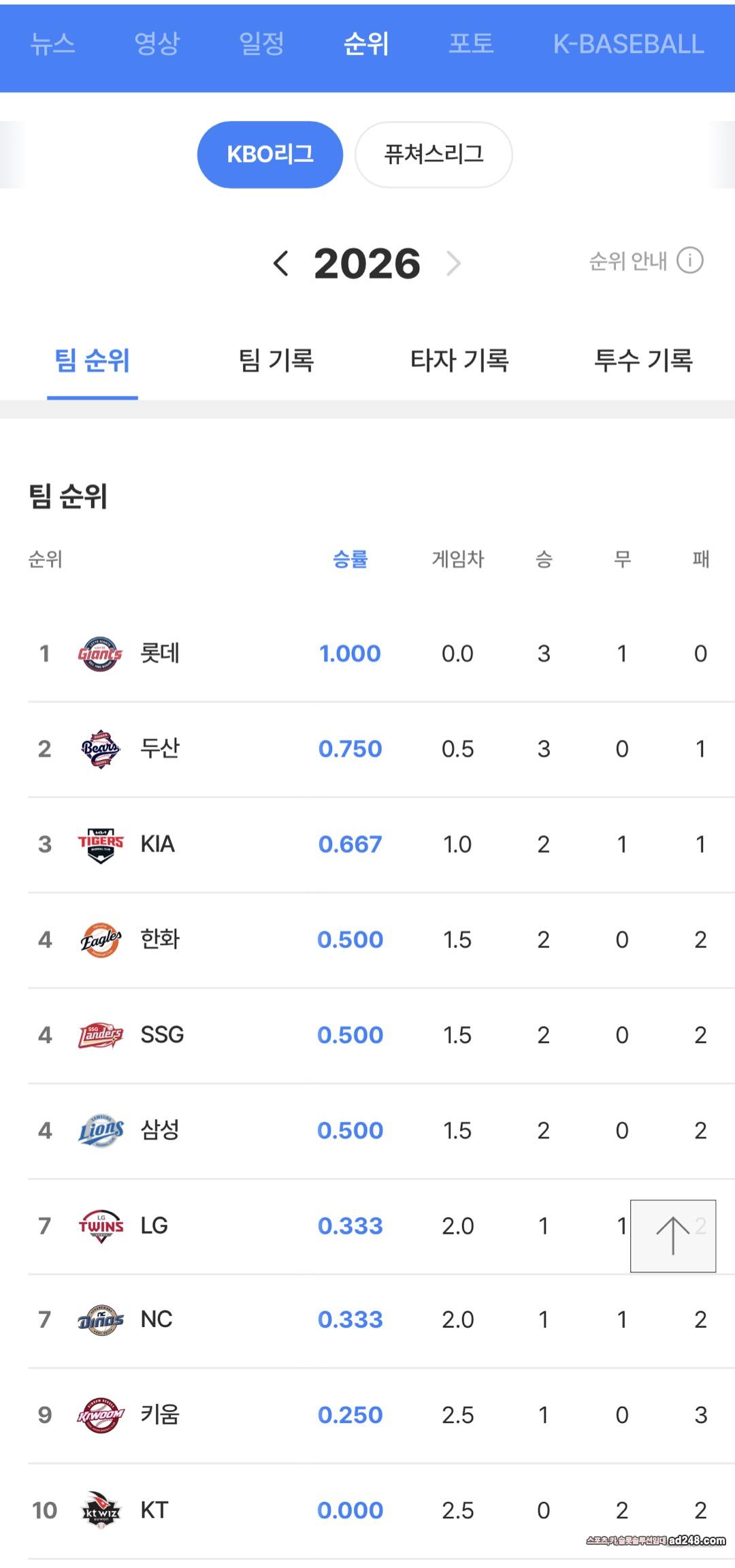Open K-BASEBALL in the top navigation
Image resolution: width=735 pixels, height=1568 pixels.
[x=628, y=44]
